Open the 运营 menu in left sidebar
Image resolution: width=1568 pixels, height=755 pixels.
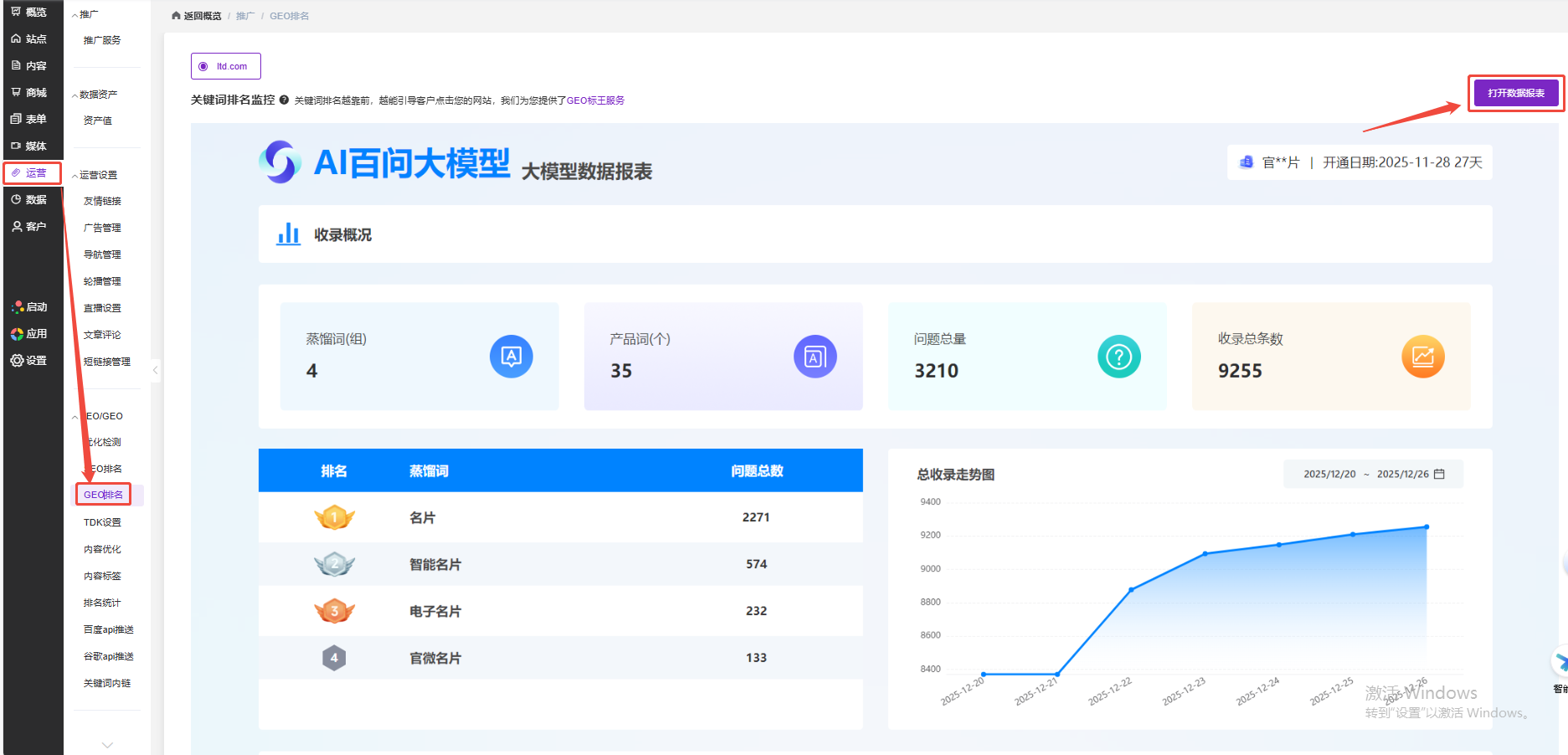click(x=33, y=173)
